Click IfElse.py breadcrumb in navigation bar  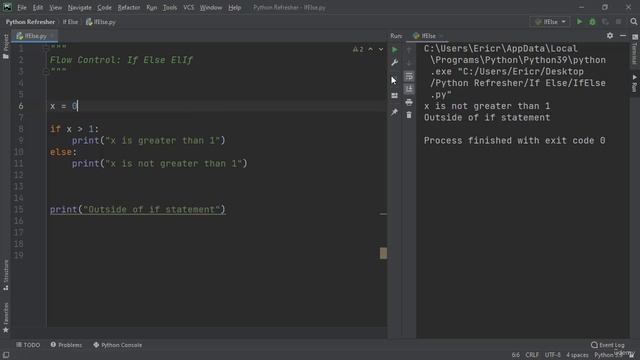(x=101, y=22)
